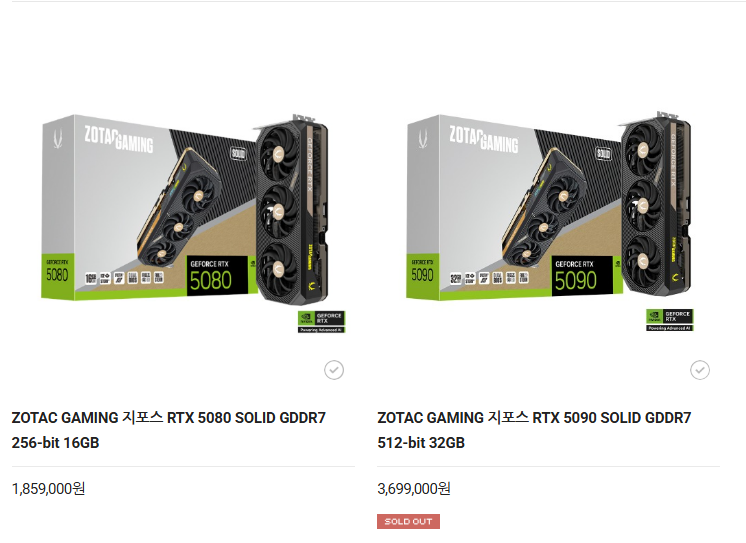Click the green 5080 side panel label
This screenshot has width=746, height=543.
pos(58,276)
